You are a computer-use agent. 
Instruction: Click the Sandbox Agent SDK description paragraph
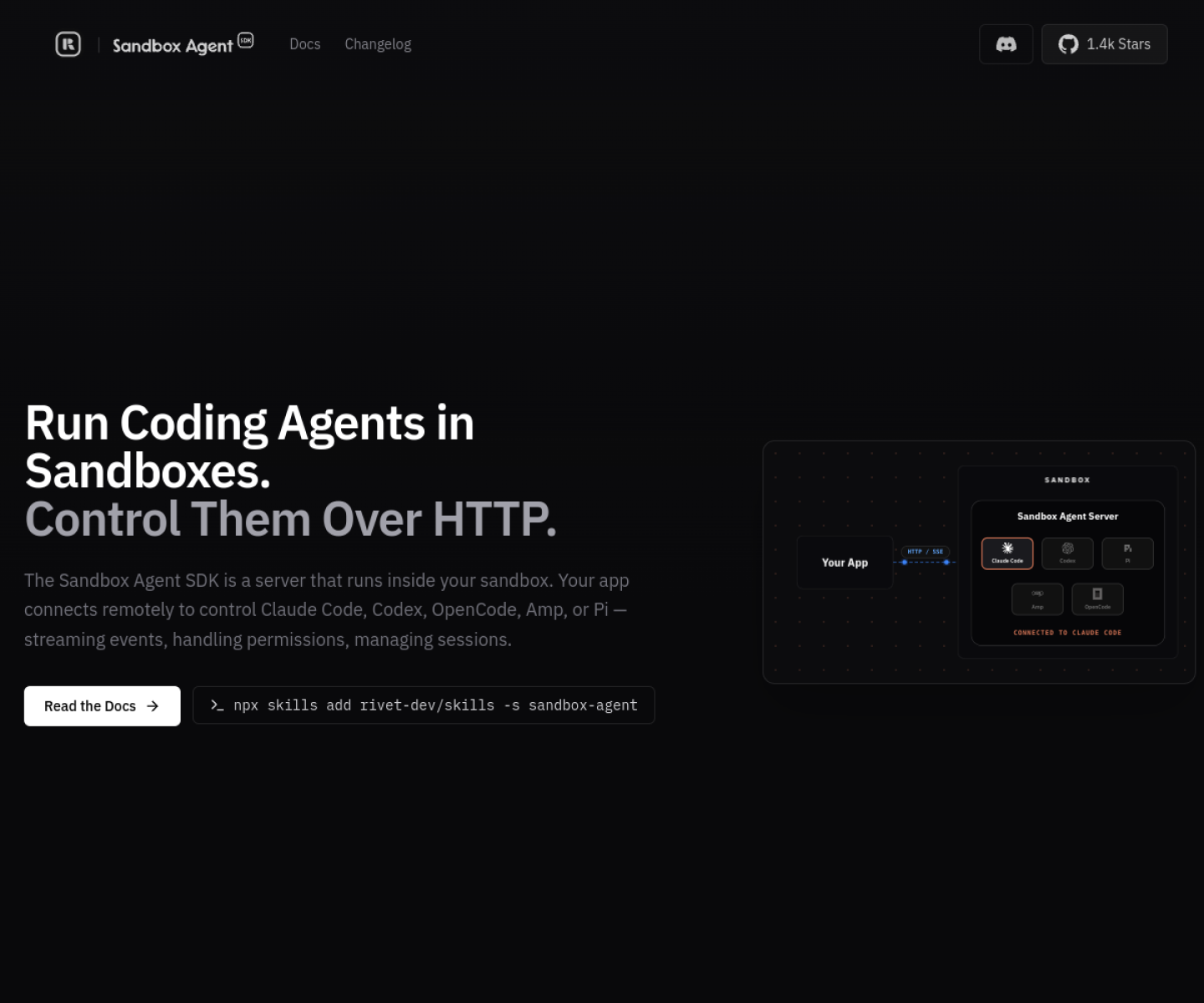point(327,610)
